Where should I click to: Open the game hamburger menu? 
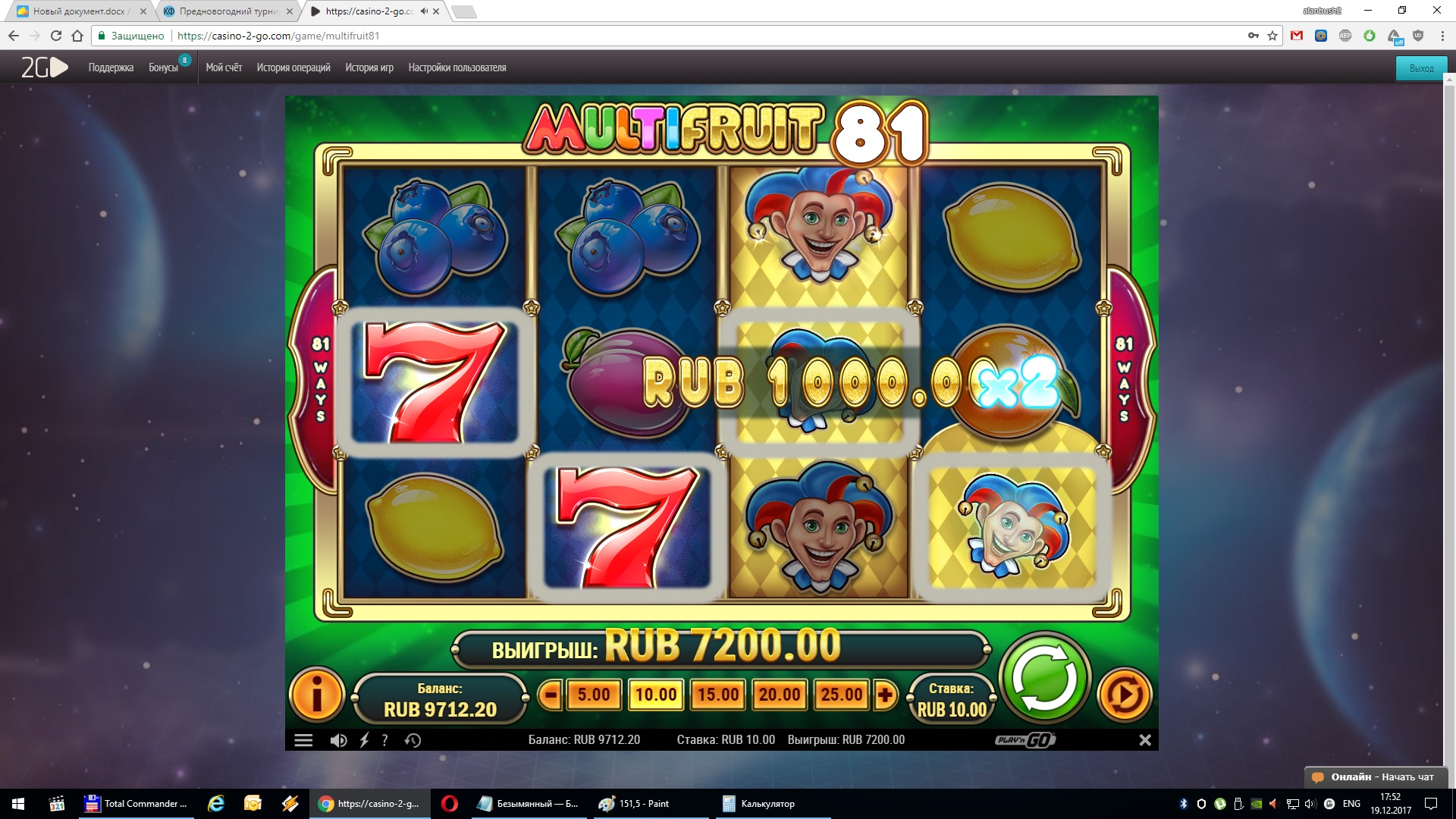tap(303, 740)
